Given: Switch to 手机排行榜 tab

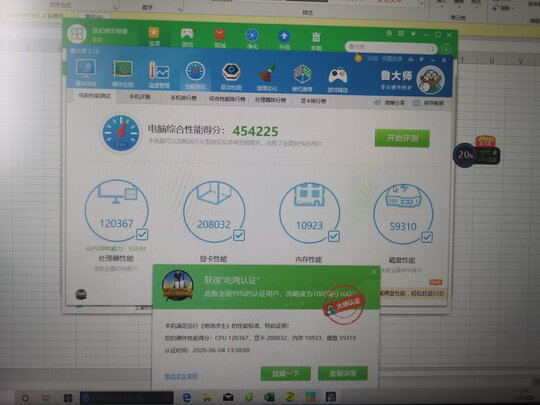Looking at the screenshot, I should tap(184, 98).
